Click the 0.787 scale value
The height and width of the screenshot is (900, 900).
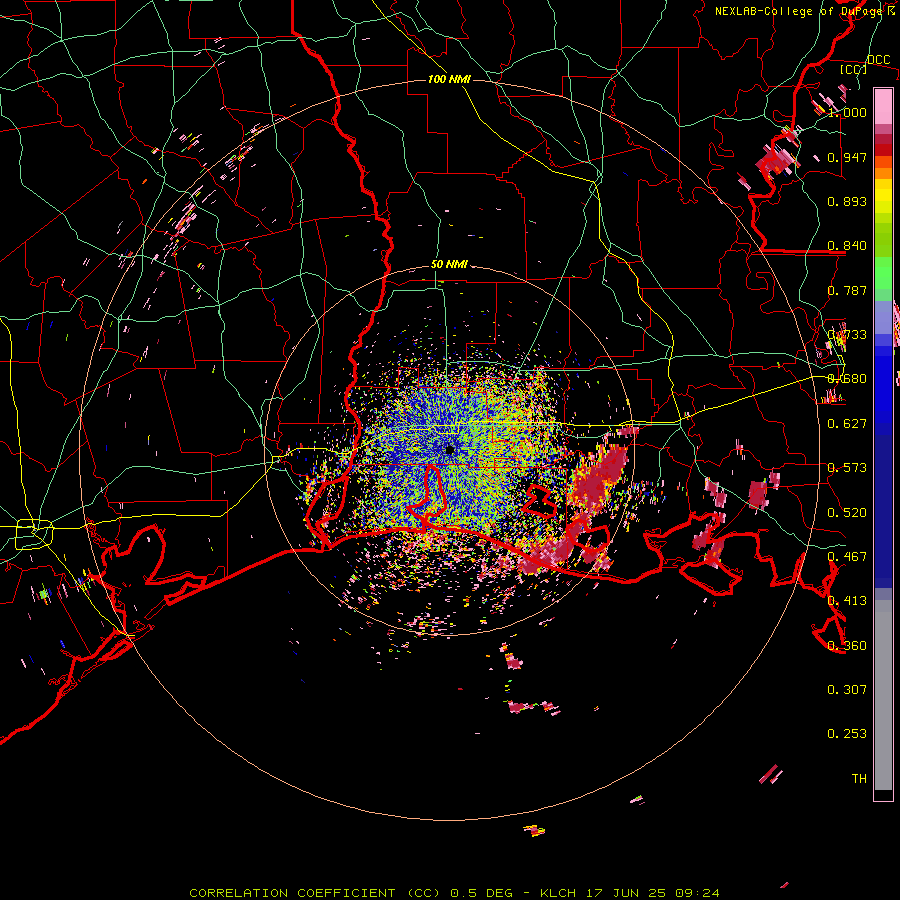pos(847,290)
